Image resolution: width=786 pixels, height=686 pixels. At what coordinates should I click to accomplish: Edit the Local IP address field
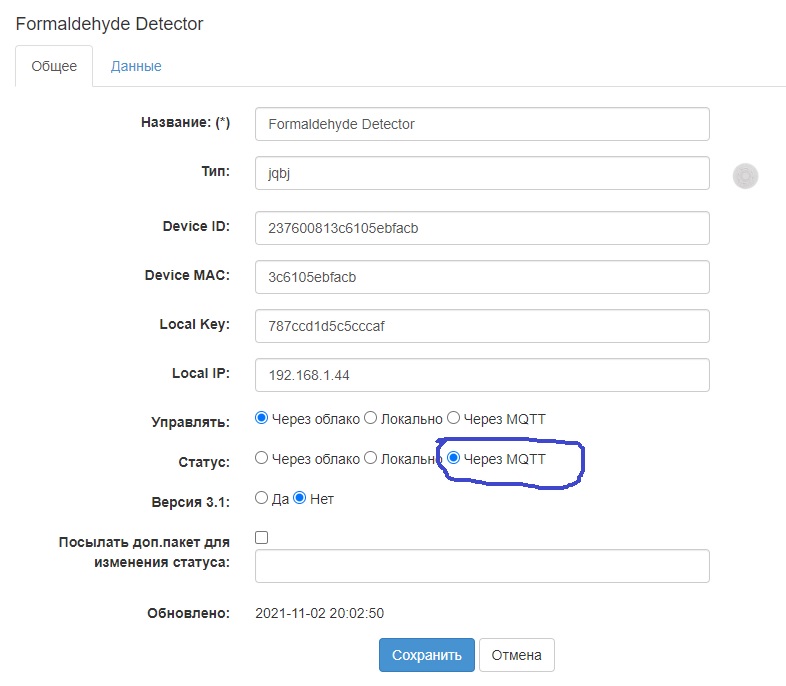point(482,375)
